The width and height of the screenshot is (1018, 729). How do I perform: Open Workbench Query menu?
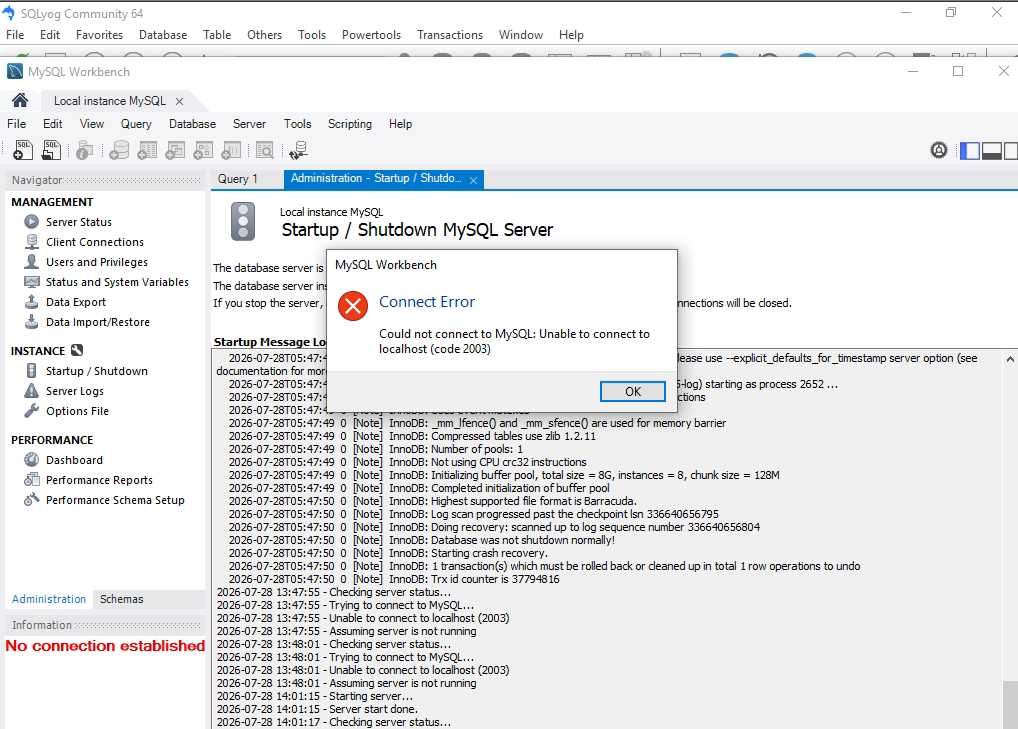point(136,124)
